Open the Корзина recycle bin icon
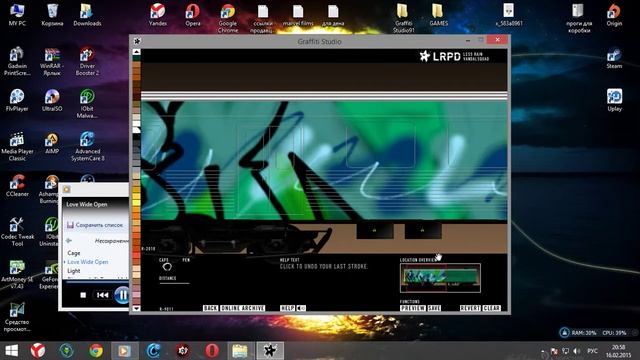Screen dimensions: 640x360 (x=52, y=15)
